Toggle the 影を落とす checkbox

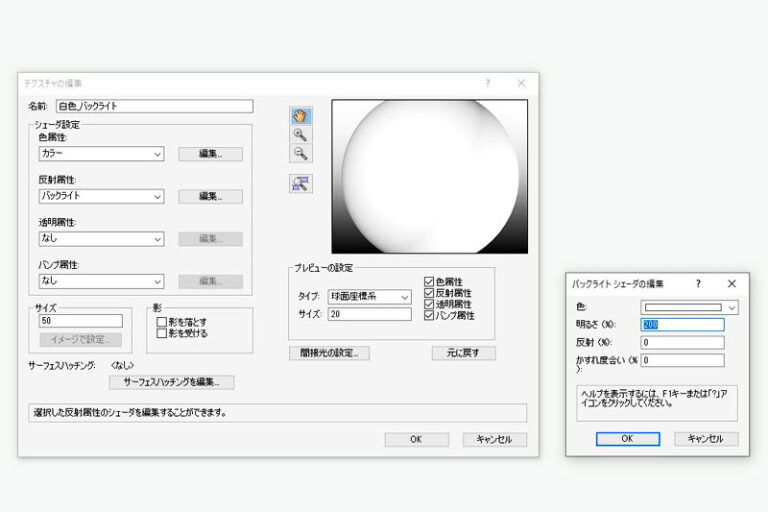point(161,322)
